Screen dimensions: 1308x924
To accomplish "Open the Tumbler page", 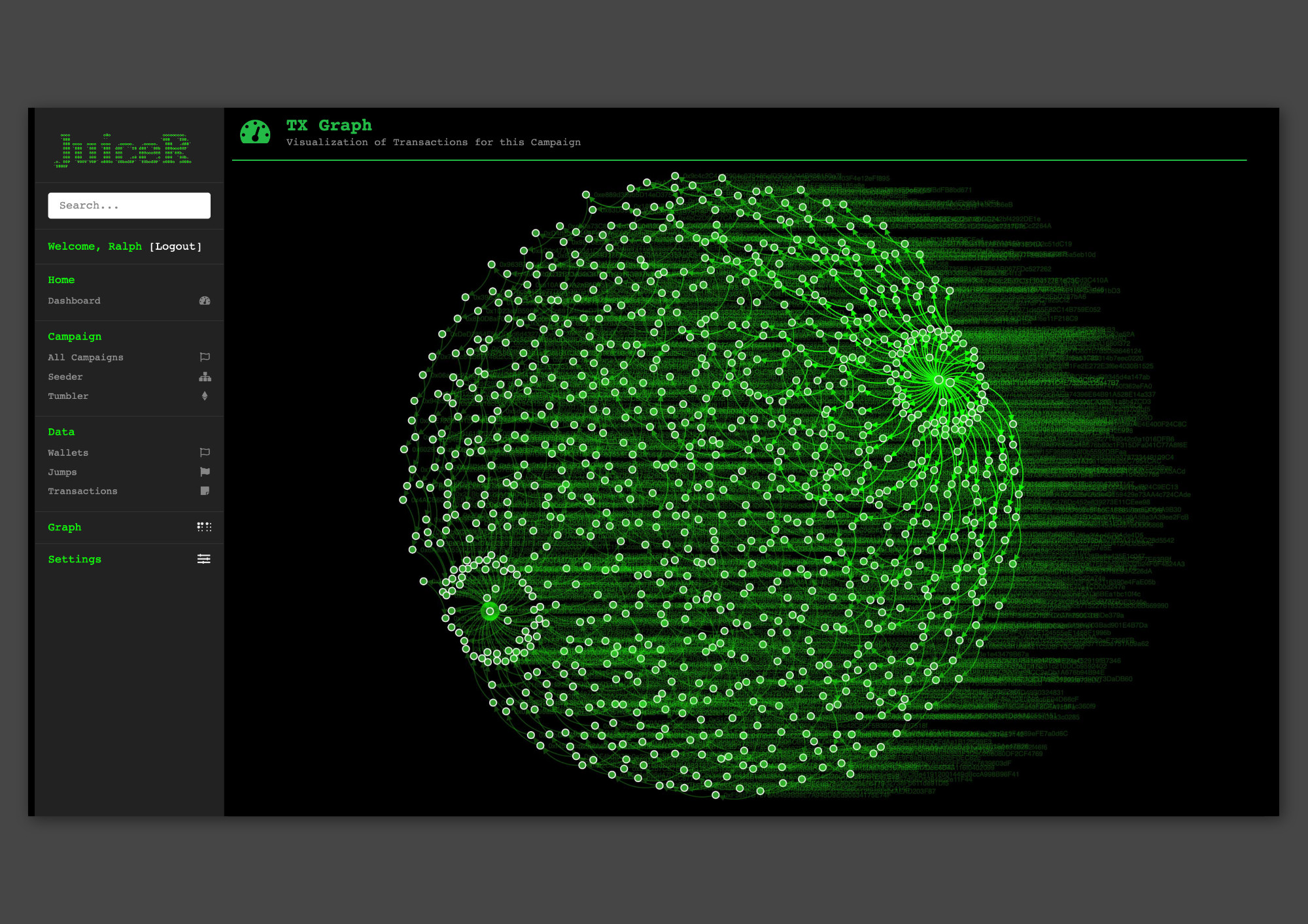I will (68, 396).
